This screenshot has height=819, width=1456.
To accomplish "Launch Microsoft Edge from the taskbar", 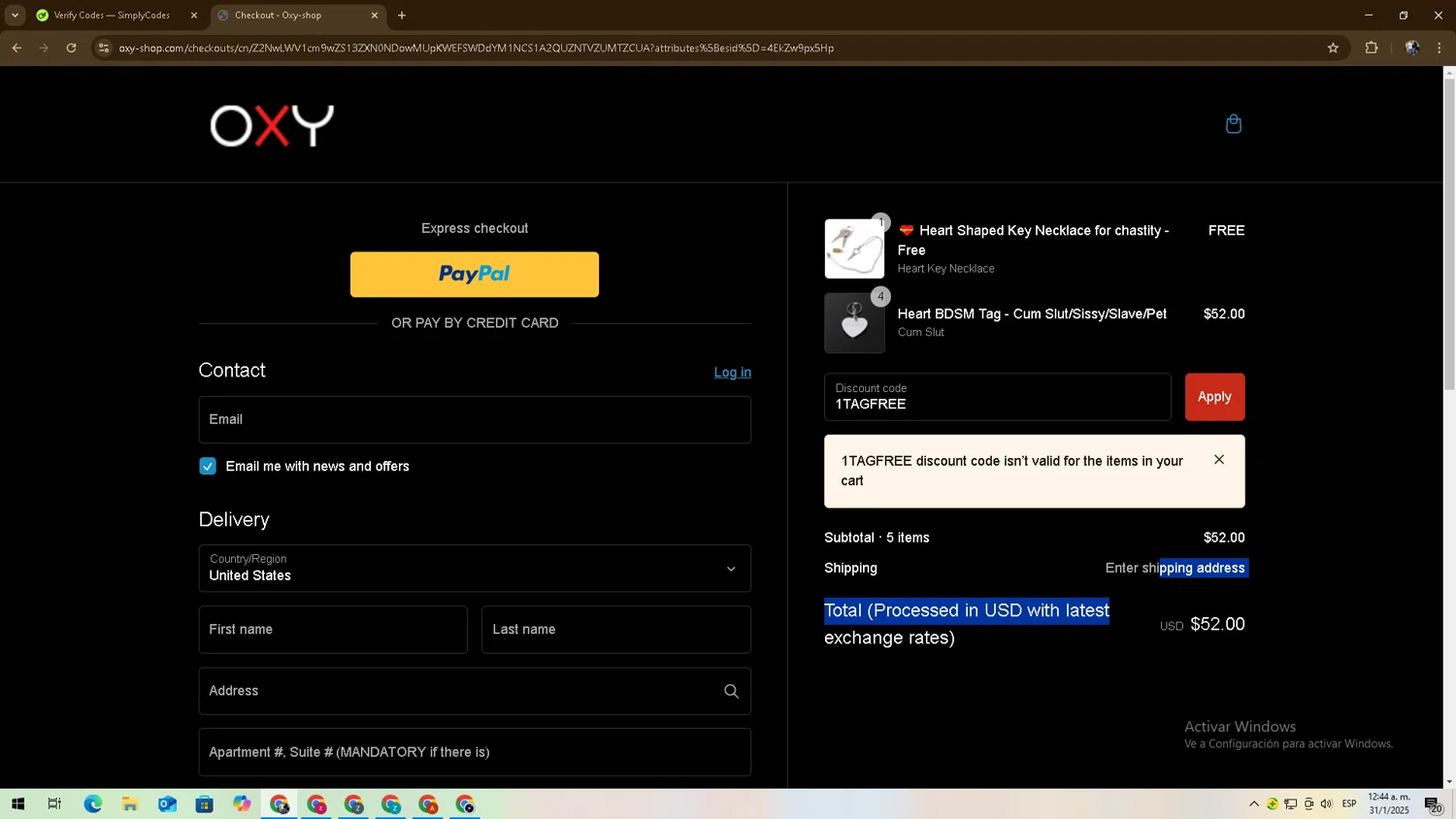I will pyautogui.click(x=92, y=804).
